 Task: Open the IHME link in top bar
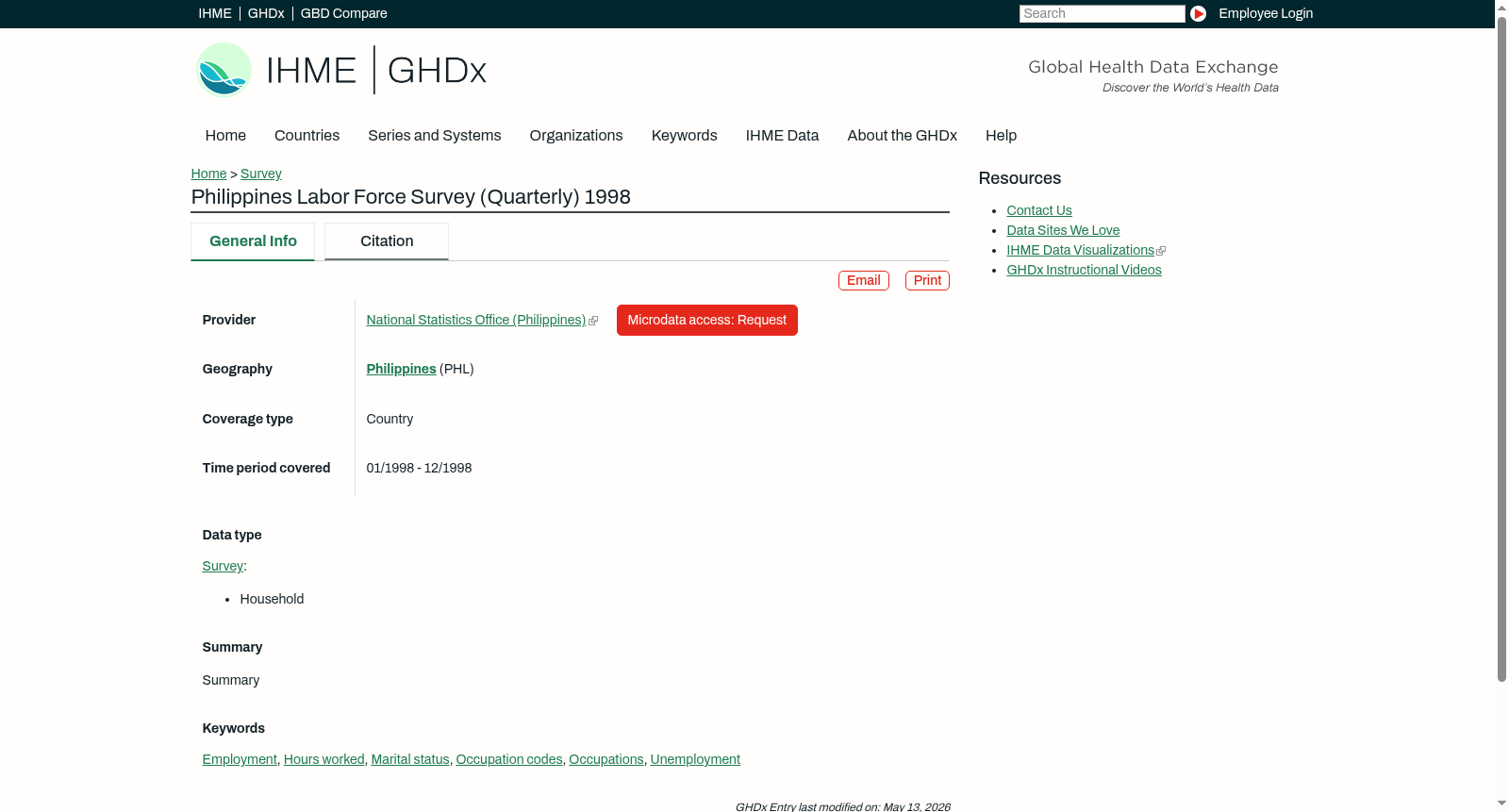[215, 13]
